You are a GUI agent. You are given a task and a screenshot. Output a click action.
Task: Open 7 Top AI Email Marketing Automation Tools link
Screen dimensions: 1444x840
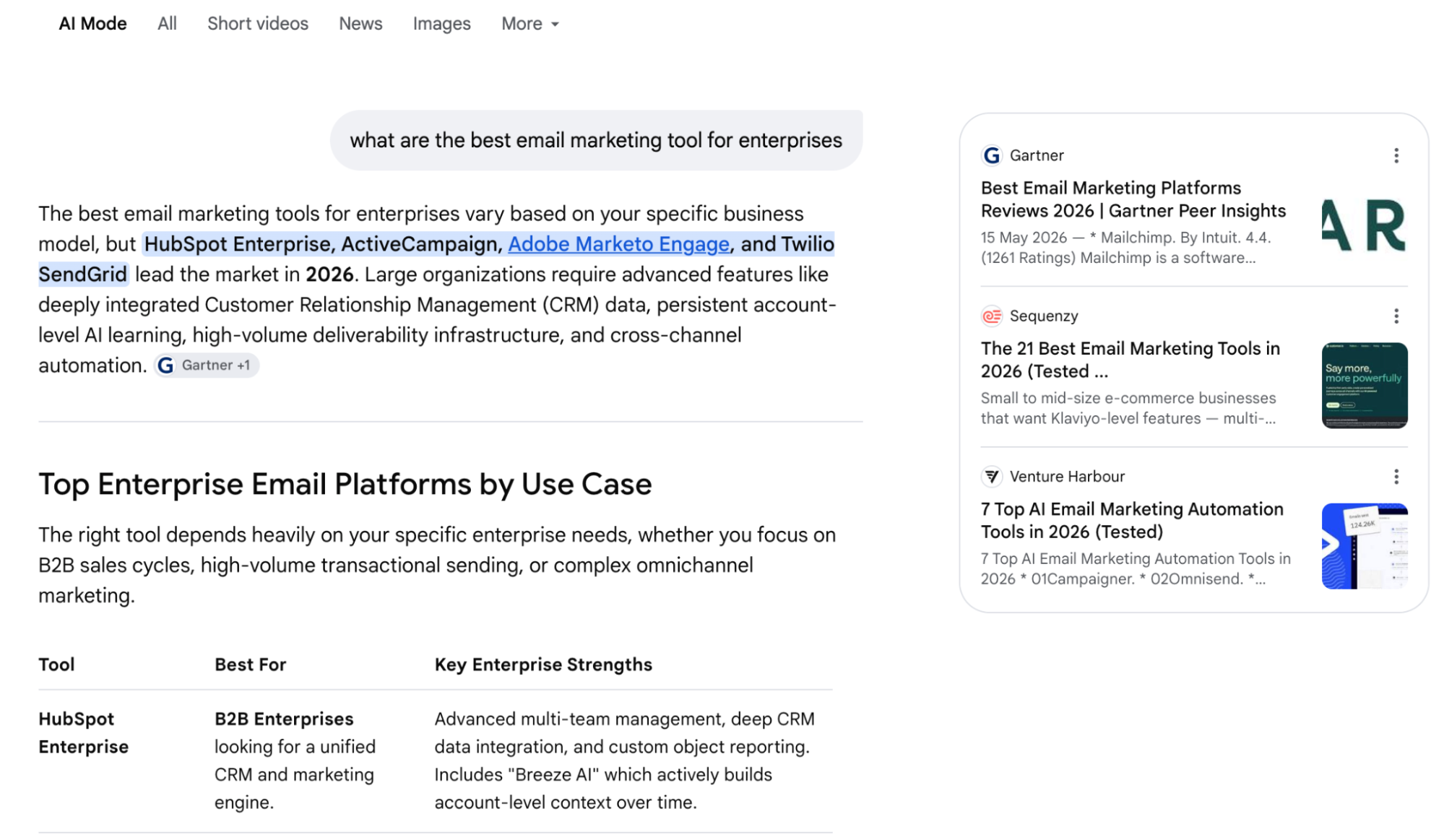click(1132, 520)
